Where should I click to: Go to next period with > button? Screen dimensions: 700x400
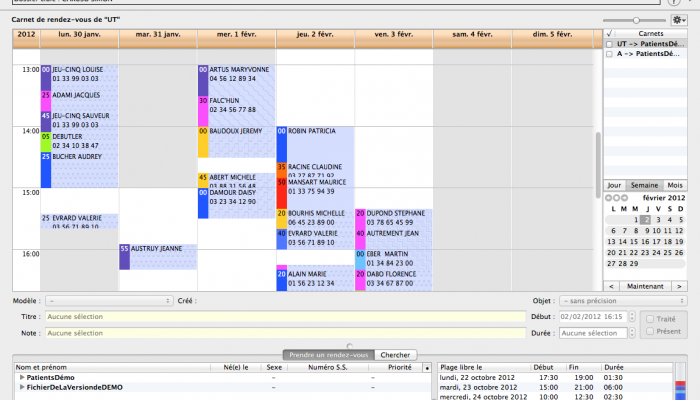pyautogui.click(x=679, y=286)
